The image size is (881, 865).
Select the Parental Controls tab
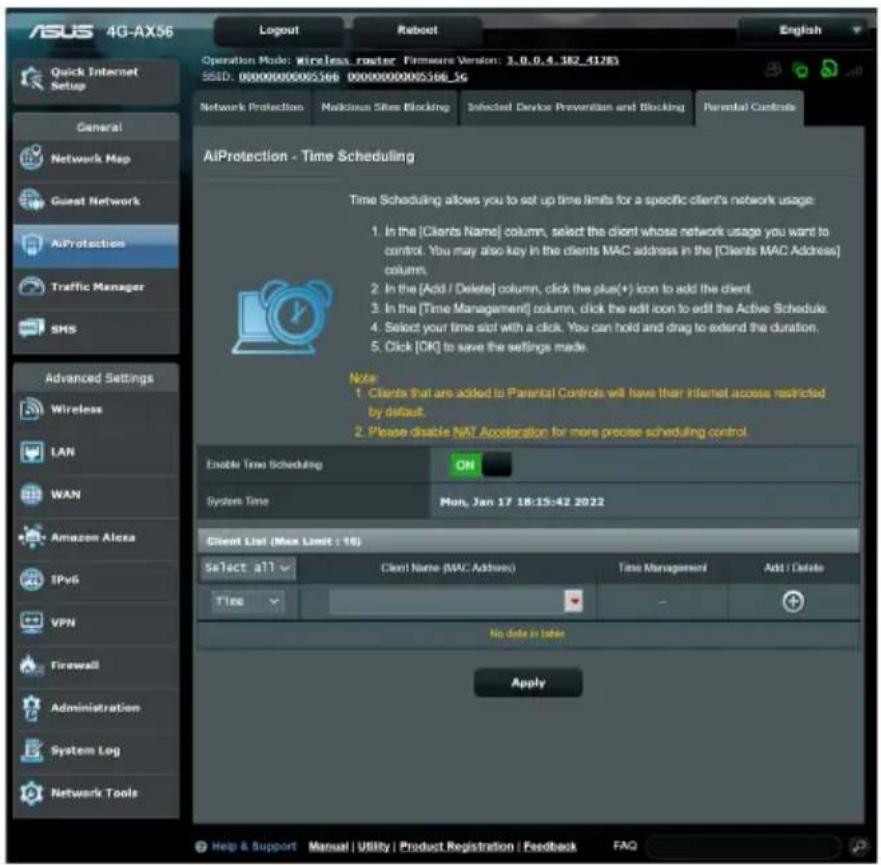[750, 107]
